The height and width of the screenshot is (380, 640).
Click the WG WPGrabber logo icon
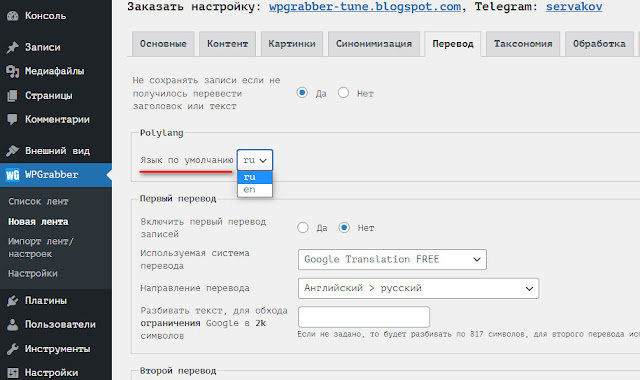pyautogui.click(x=13, y=175)
